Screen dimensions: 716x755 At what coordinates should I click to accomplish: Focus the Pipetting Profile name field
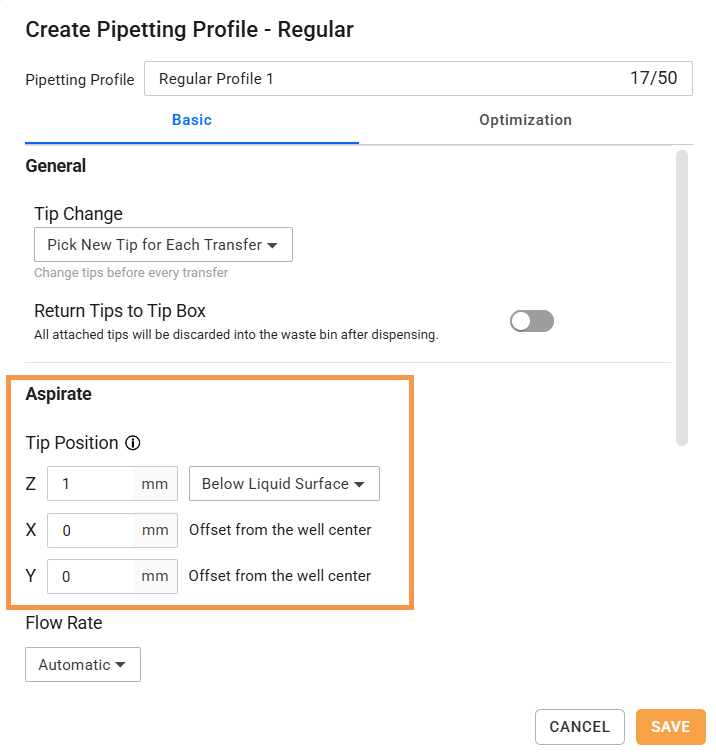pos(418,78)
